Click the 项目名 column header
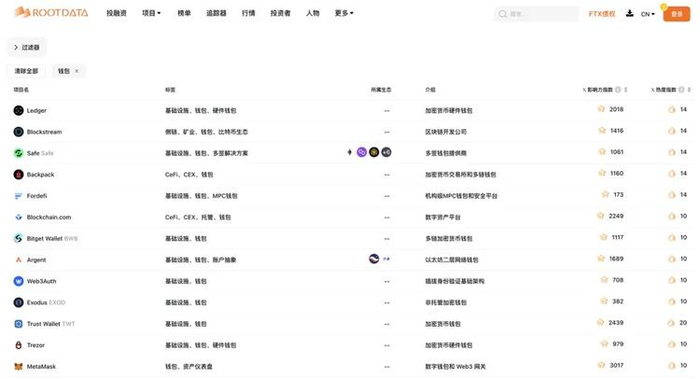Screen dimensions: 700x379 (x=21, y=90)
